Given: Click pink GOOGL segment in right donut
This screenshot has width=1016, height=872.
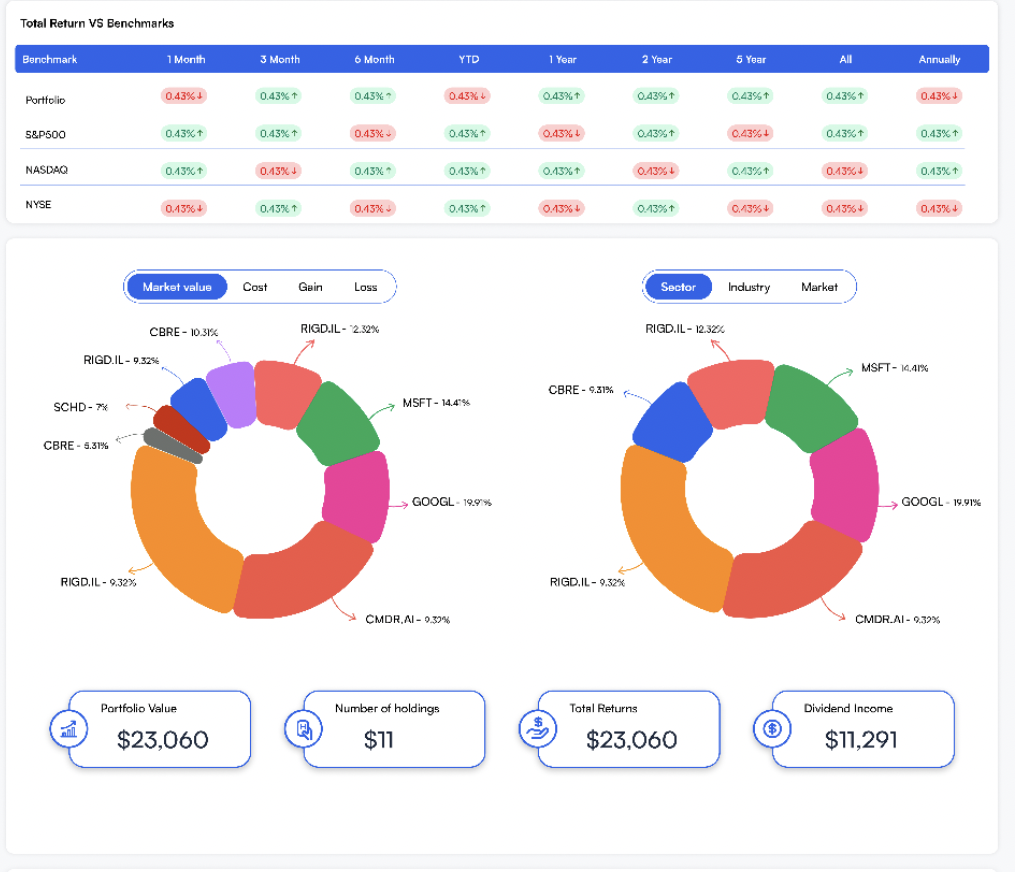Looking at the screenshot, I should [846, 486].
